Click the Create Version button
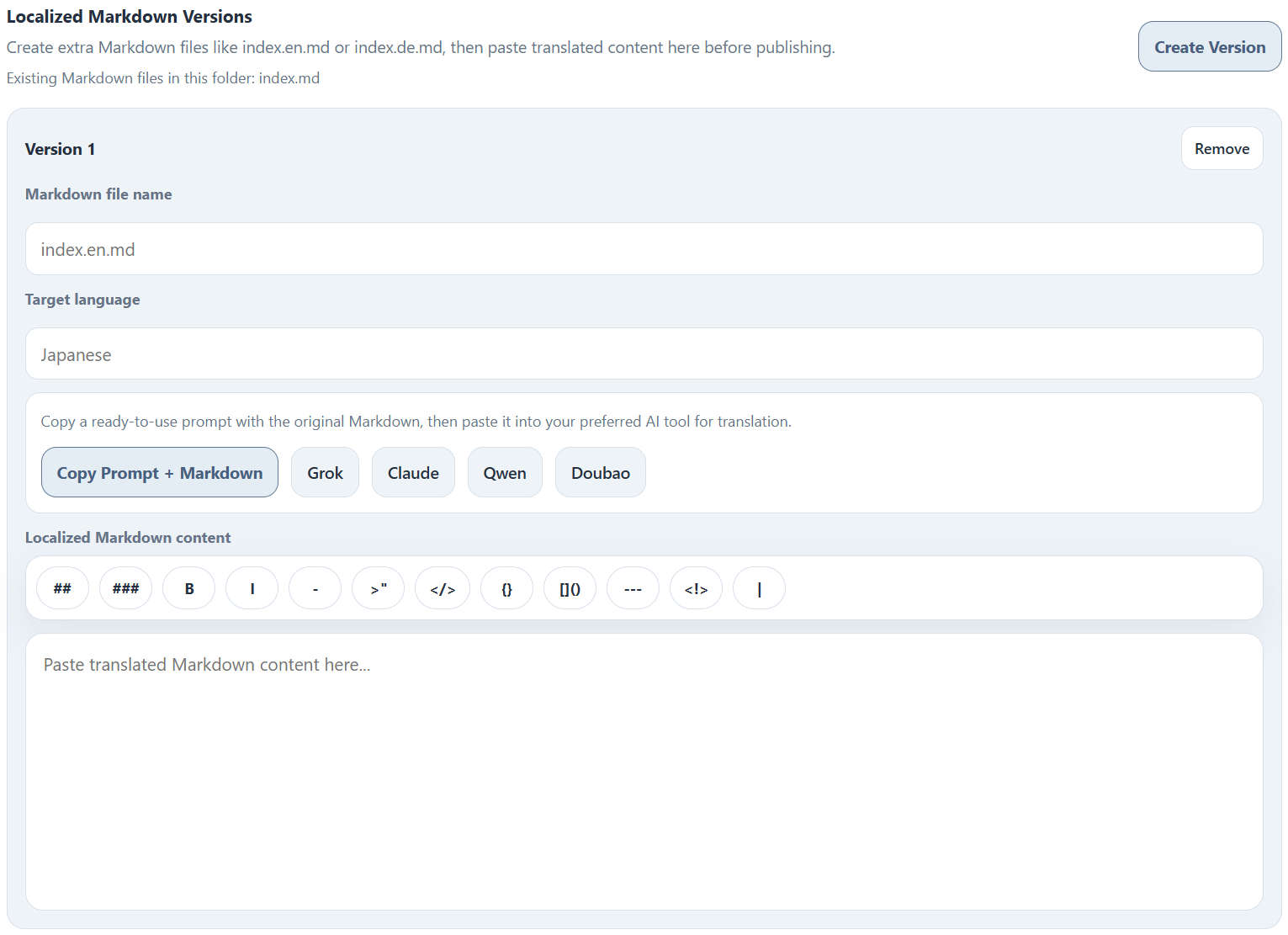This screenshot has height=935, width=1288. pos(1209,47)
